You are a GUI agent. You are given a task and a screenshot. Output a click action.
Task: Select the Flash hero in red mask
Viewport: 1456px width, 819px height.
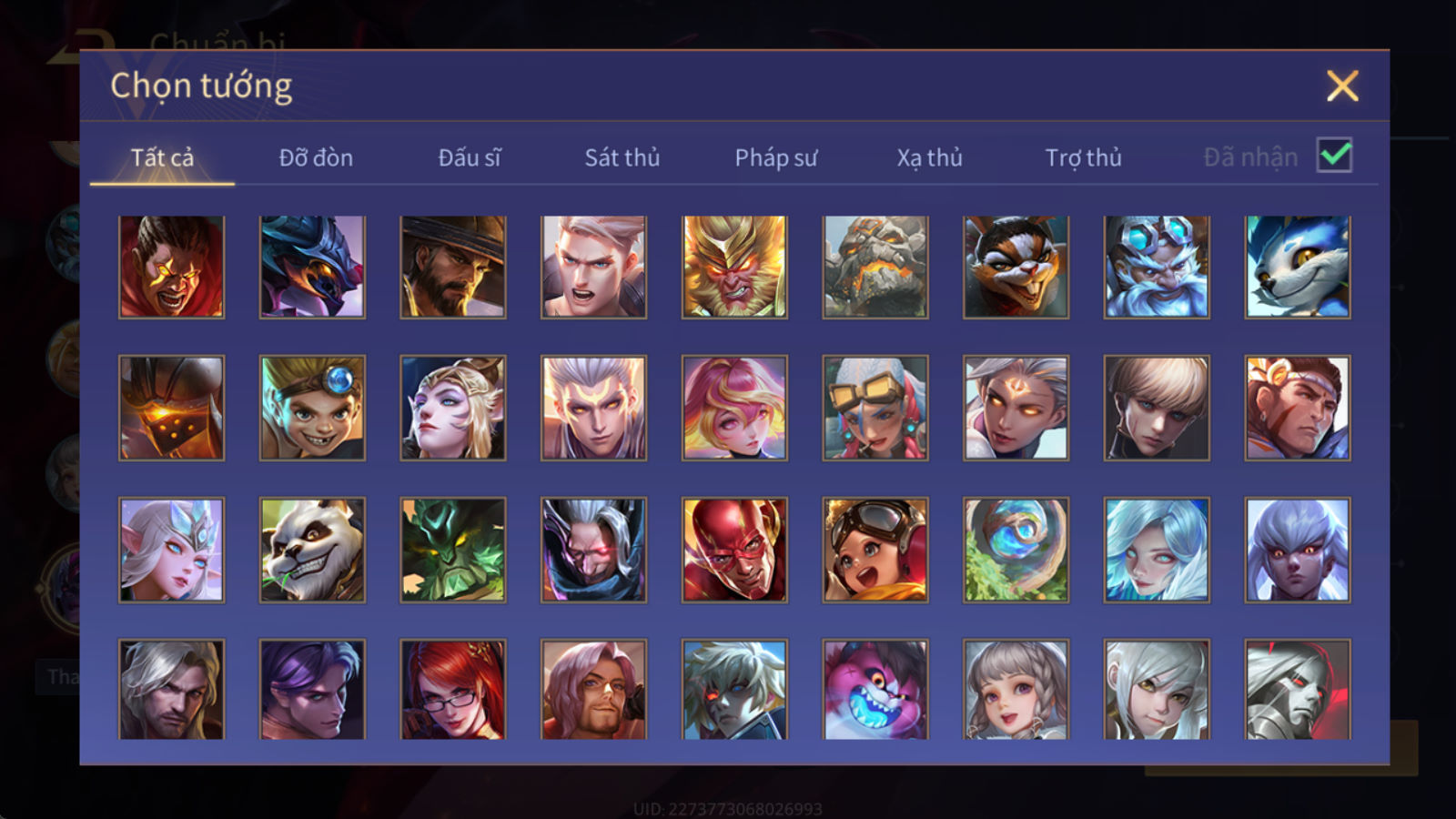tap(734, 550)
